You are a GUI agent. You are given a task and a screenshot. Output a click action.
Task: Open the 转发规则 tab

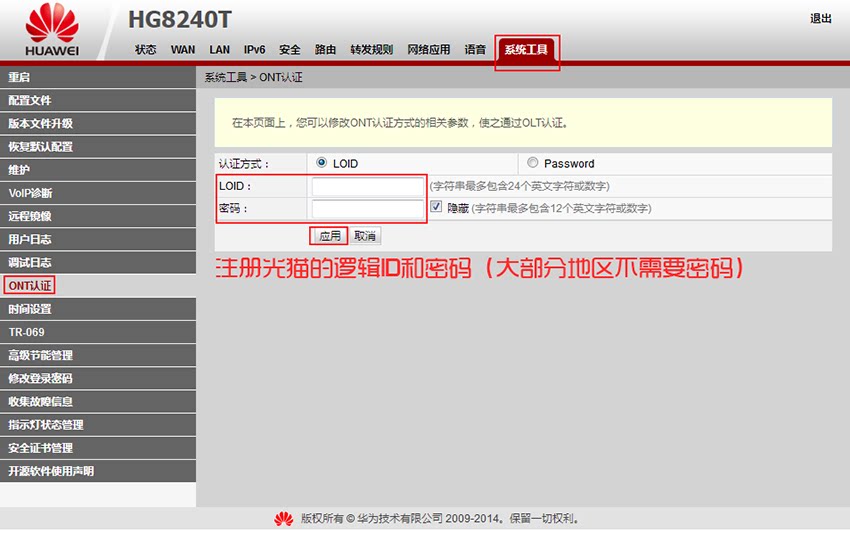point(371,49)
